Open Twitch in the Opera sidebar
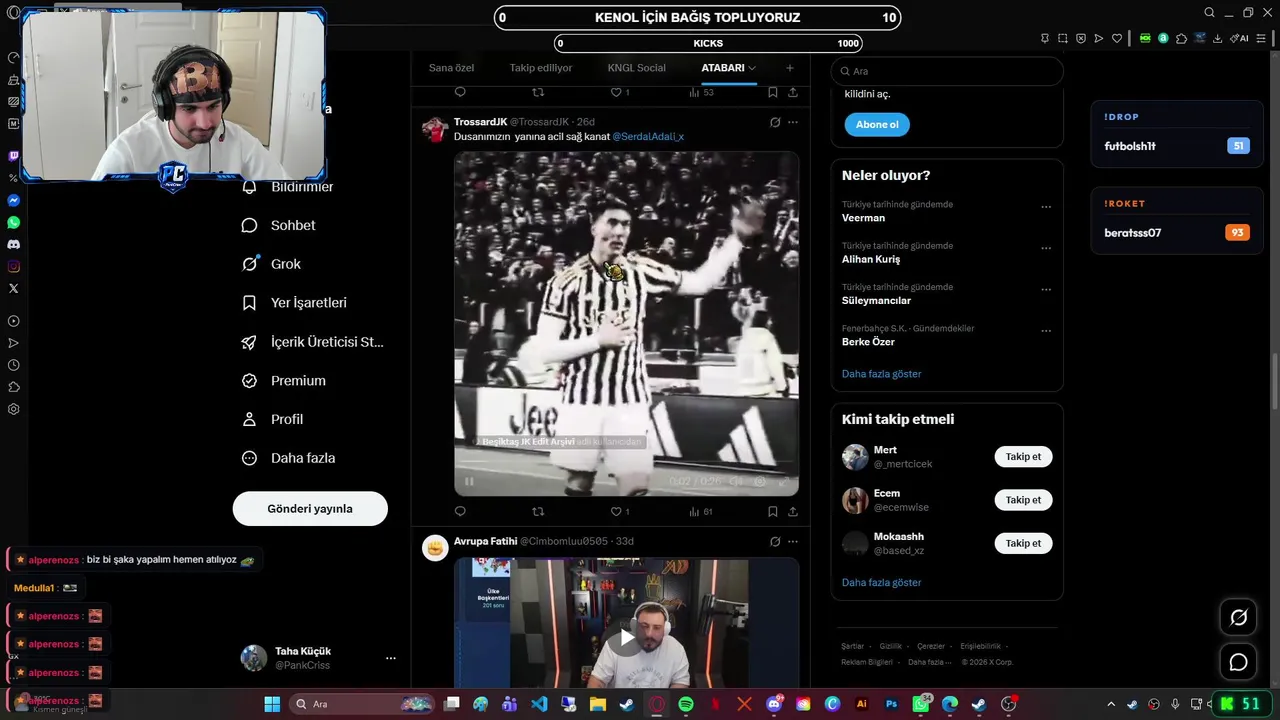Viewport: 1280px width, 720px height. tap(14, 156)
